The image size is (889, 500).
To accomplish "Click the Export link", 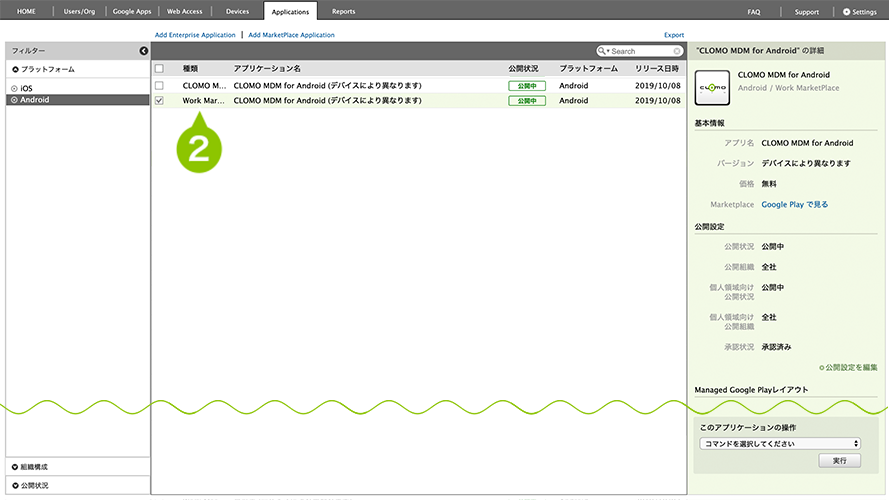I will [674, 35].
